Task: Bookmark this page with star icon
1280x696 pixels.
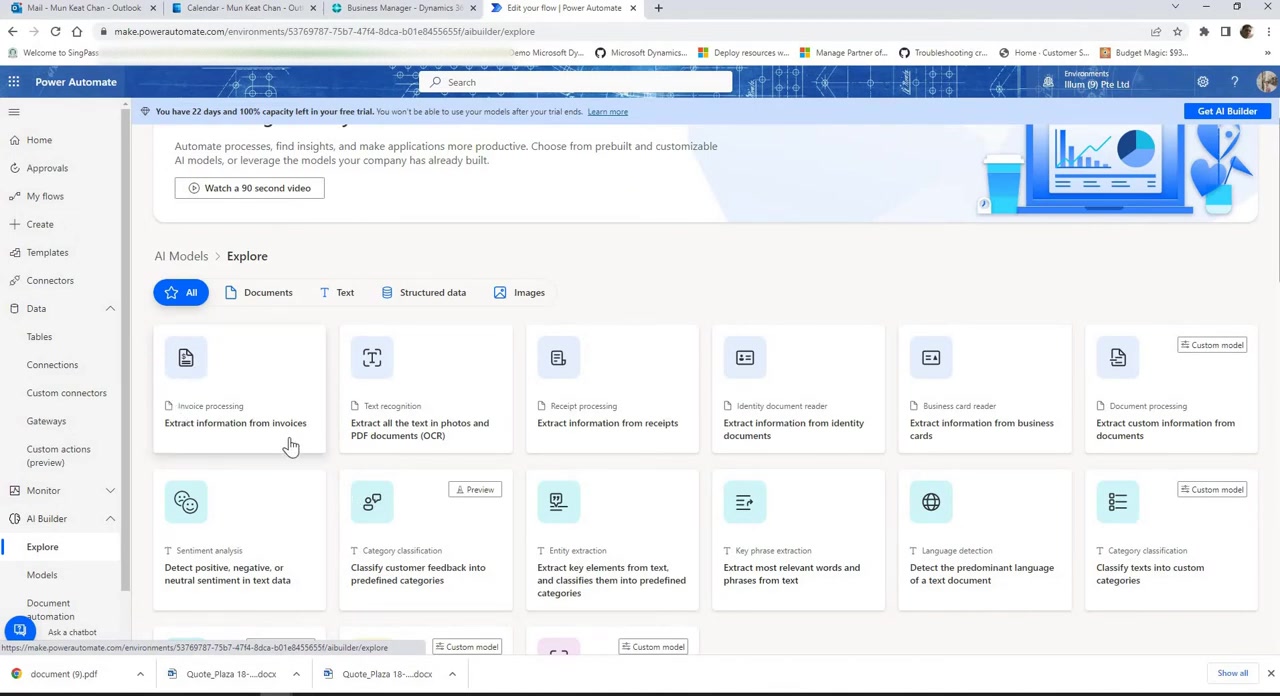Action: click(1177, 32)
